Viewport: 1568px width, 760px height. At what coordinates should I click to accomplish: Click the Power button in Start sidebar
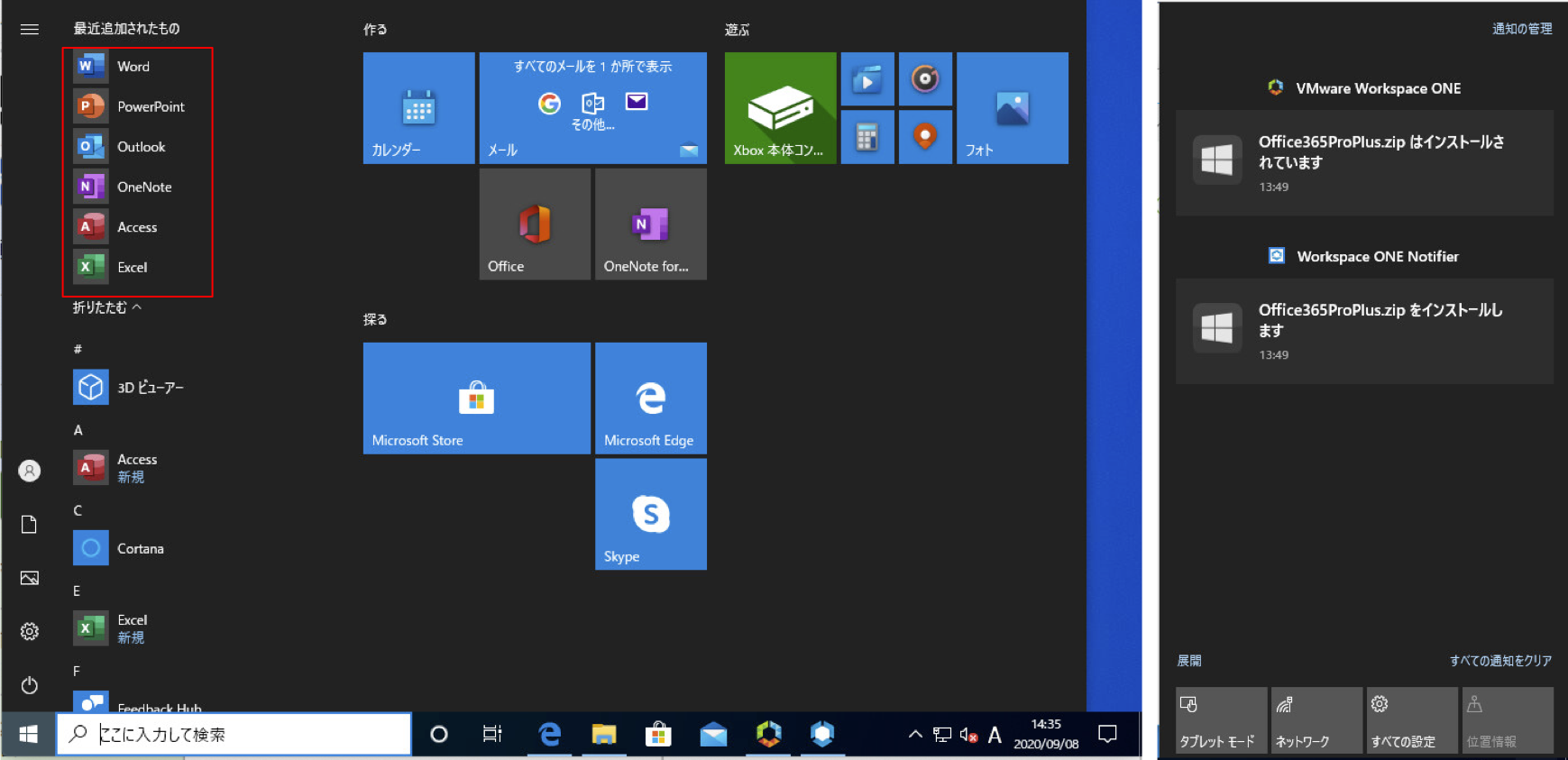(30, 685)
